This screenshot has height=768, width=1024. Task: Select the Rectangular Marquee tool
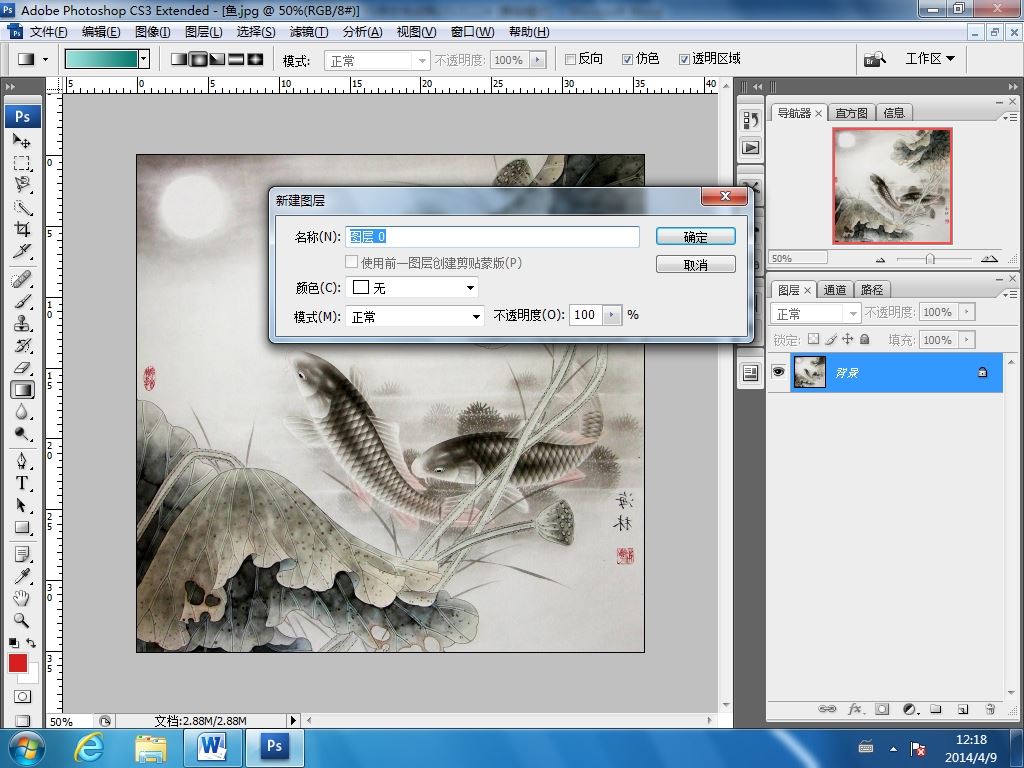22,163
